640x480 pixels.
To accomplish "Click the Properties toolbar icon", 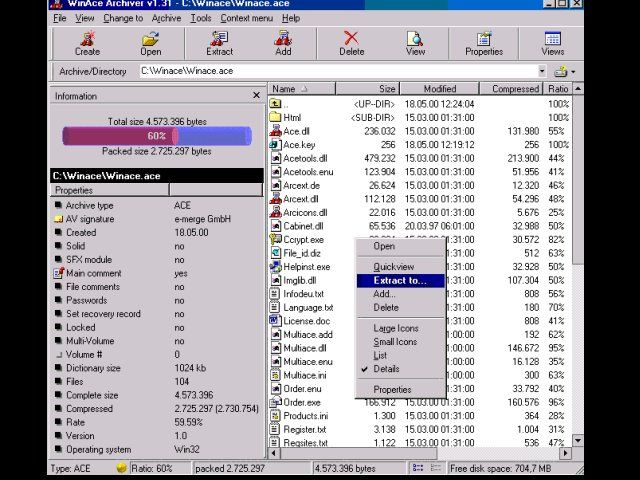I will (x=484, y=39).
